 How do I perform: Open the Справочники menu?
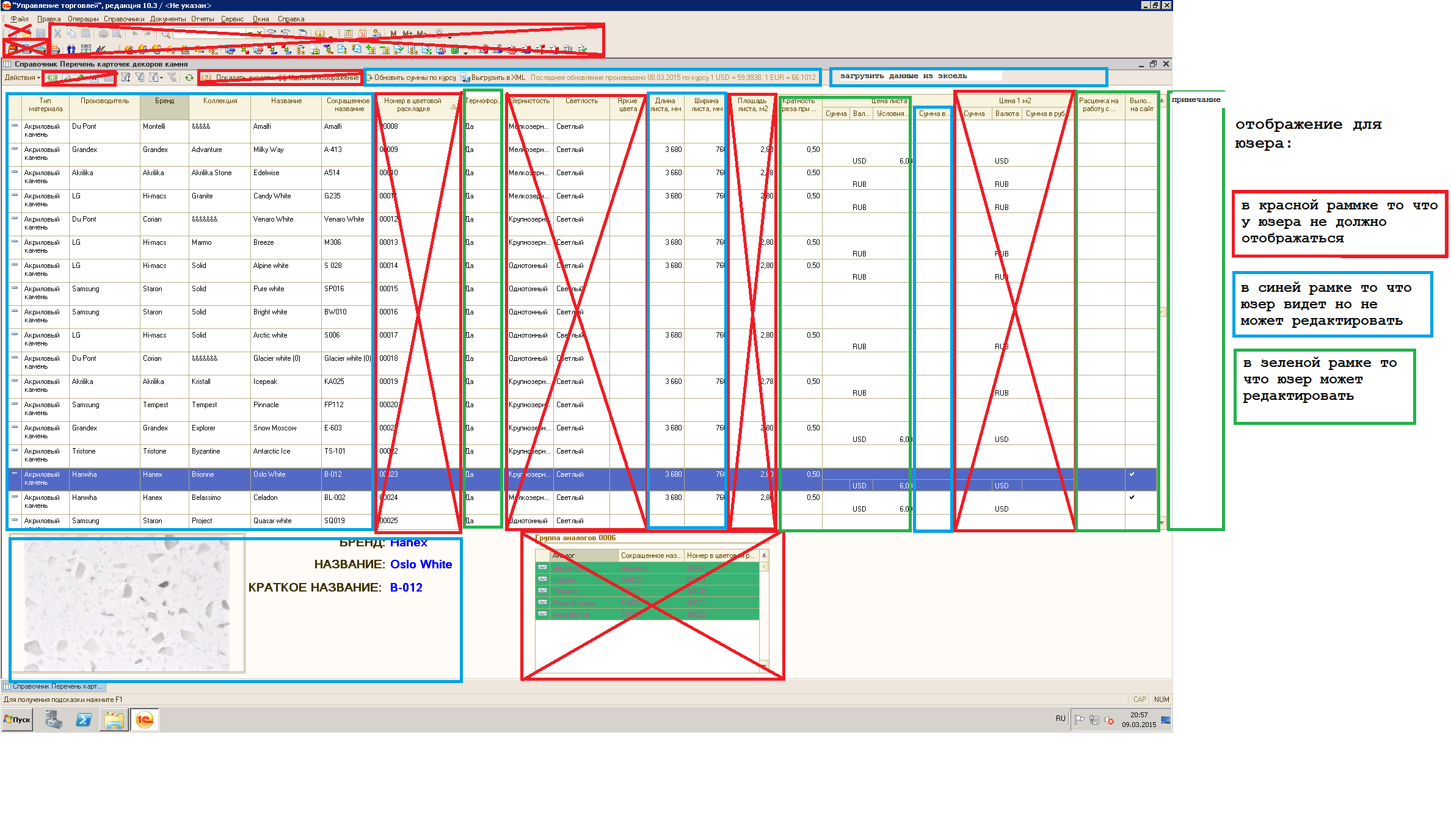pos(124,19)
